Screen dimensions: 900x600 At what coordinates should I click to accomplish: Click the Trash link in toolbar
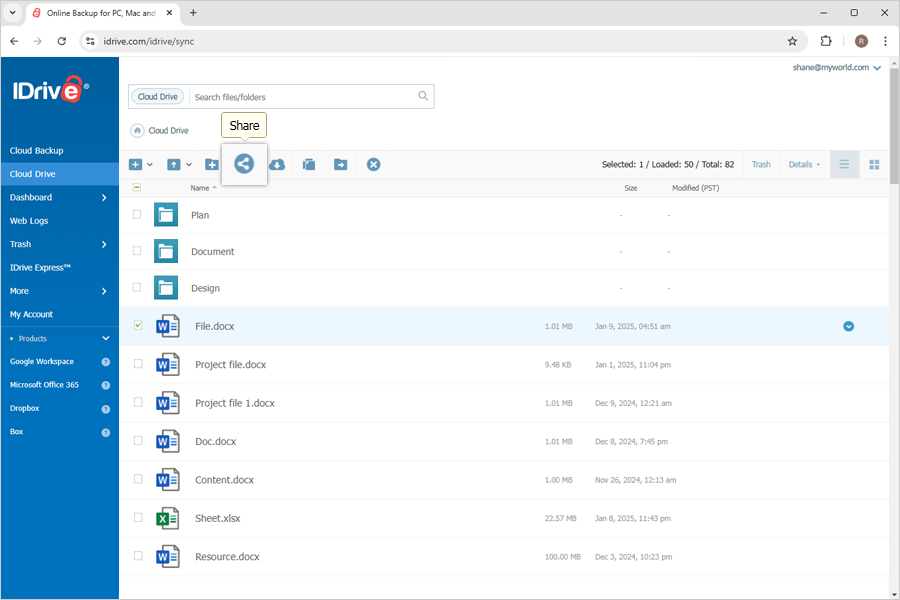coord(761,165)
